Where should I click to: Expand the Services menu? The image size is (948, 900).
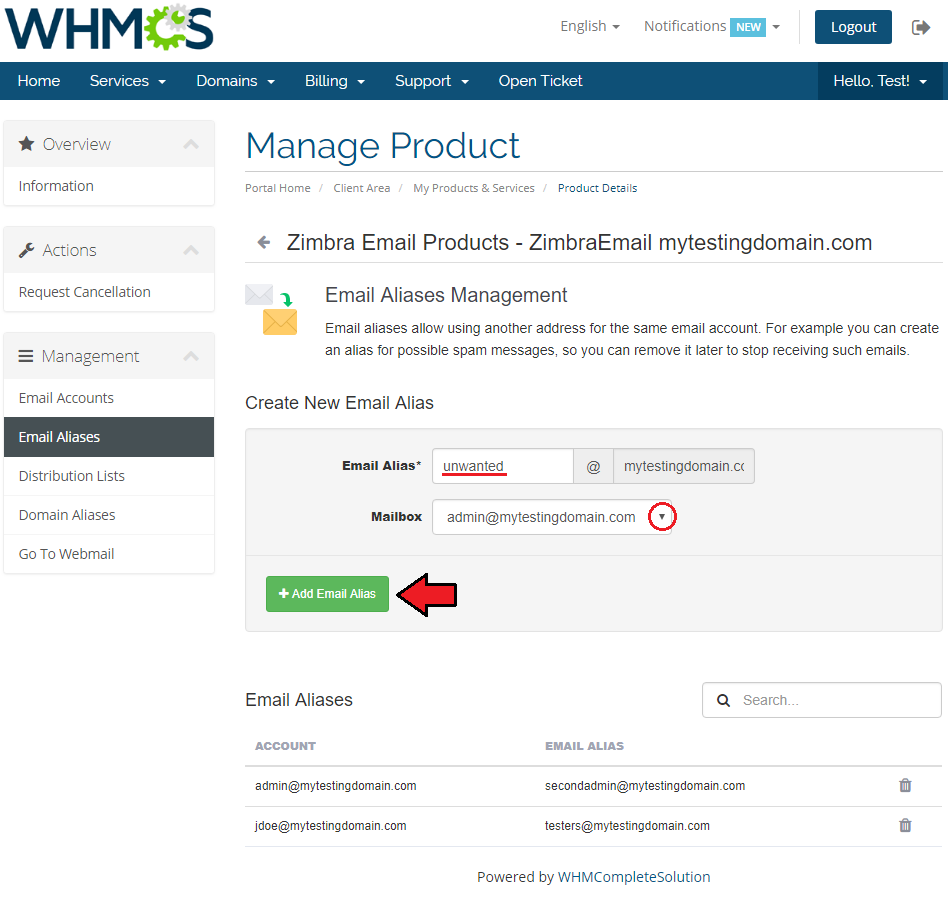click(128, 81)
